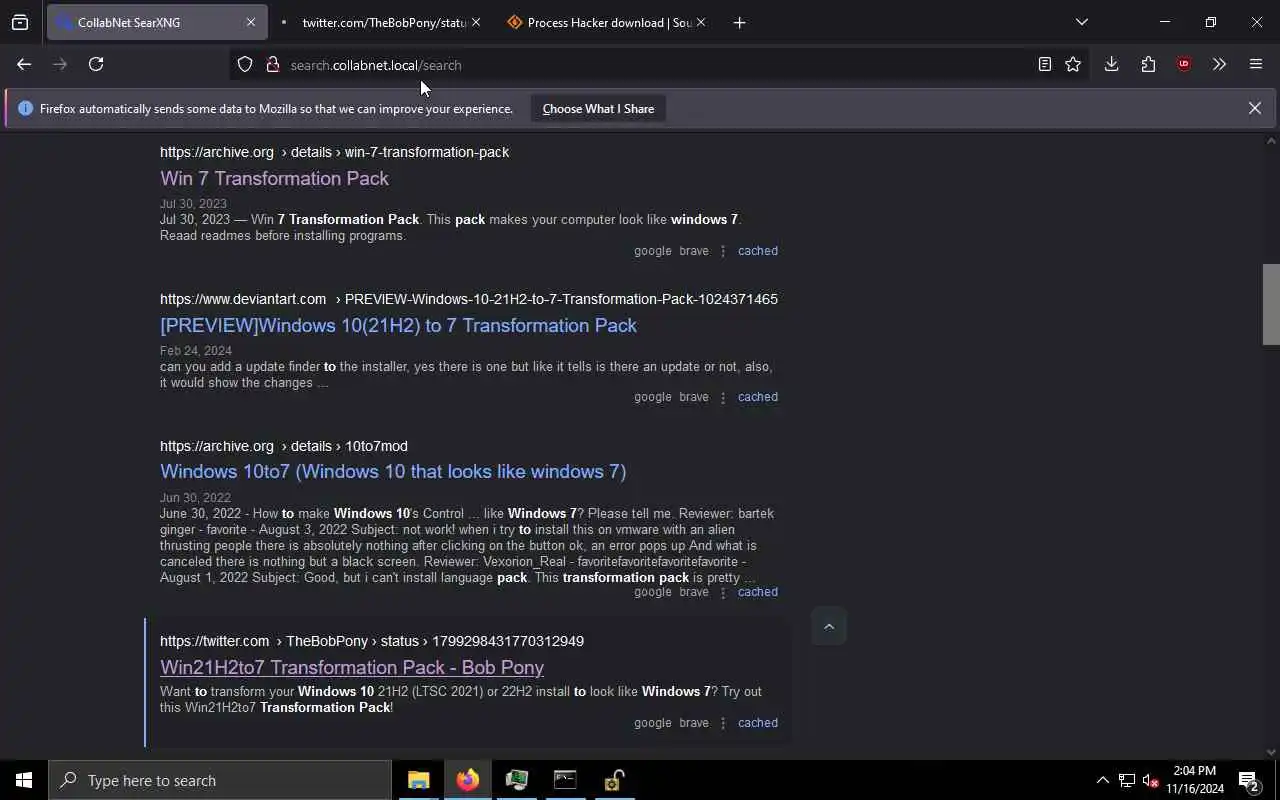Image resolution: width=1280 pixels, height=800 pixels.
Task: Open a new tab
Action: pos(739,22)
